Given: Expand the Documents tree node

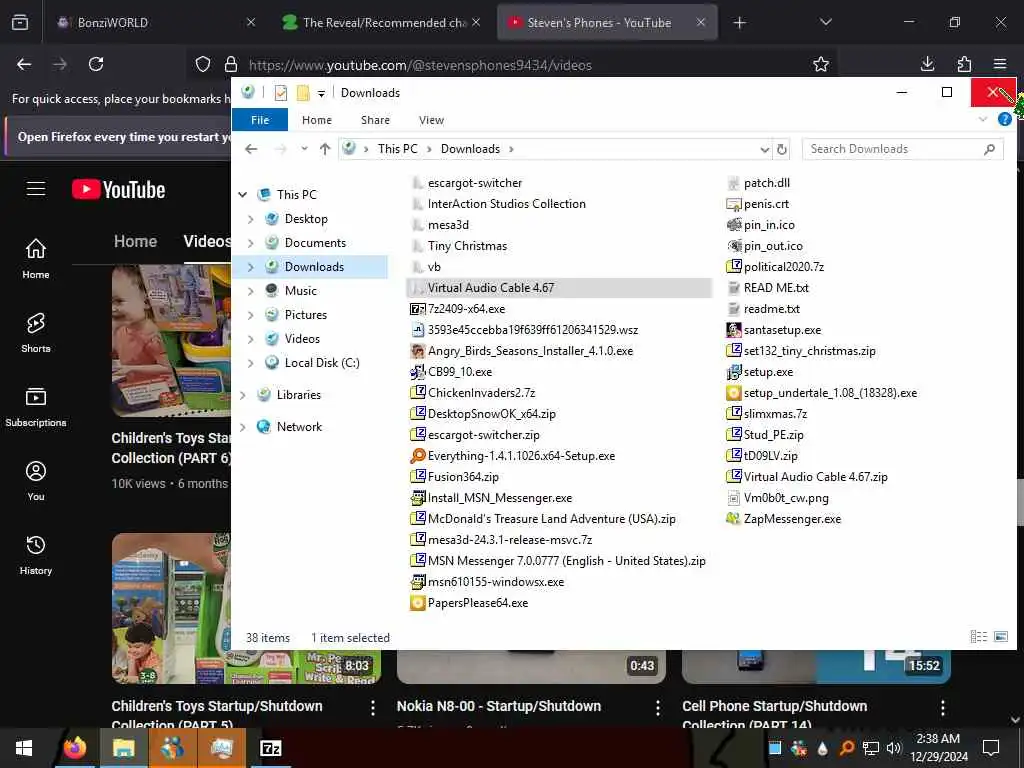Looking at the screenshot, I should tap(251, 243).
